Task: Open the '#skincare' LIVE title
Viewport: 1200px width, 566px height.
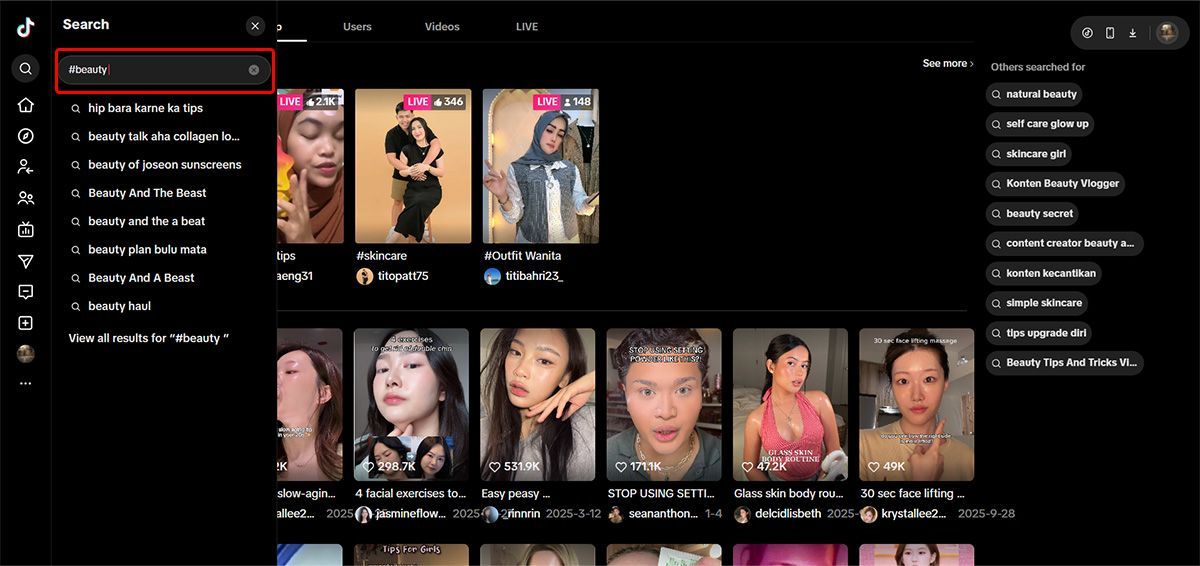Action: (382, 256)
